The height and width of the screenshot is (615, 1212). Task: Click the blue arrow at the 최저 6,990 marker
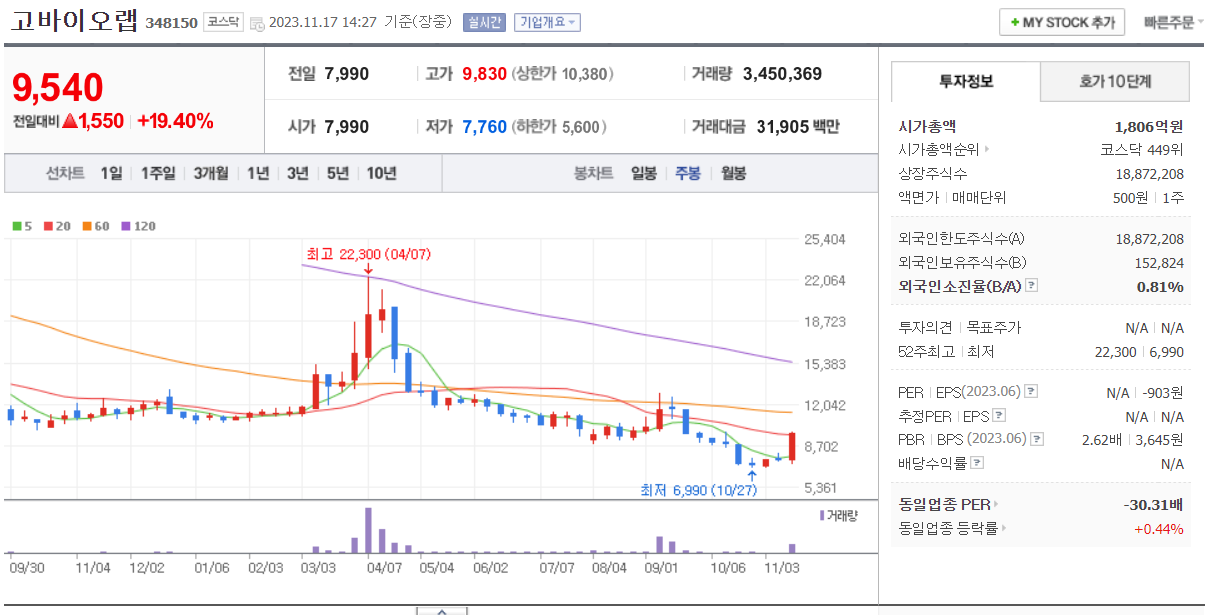click(x=751, y=475)
